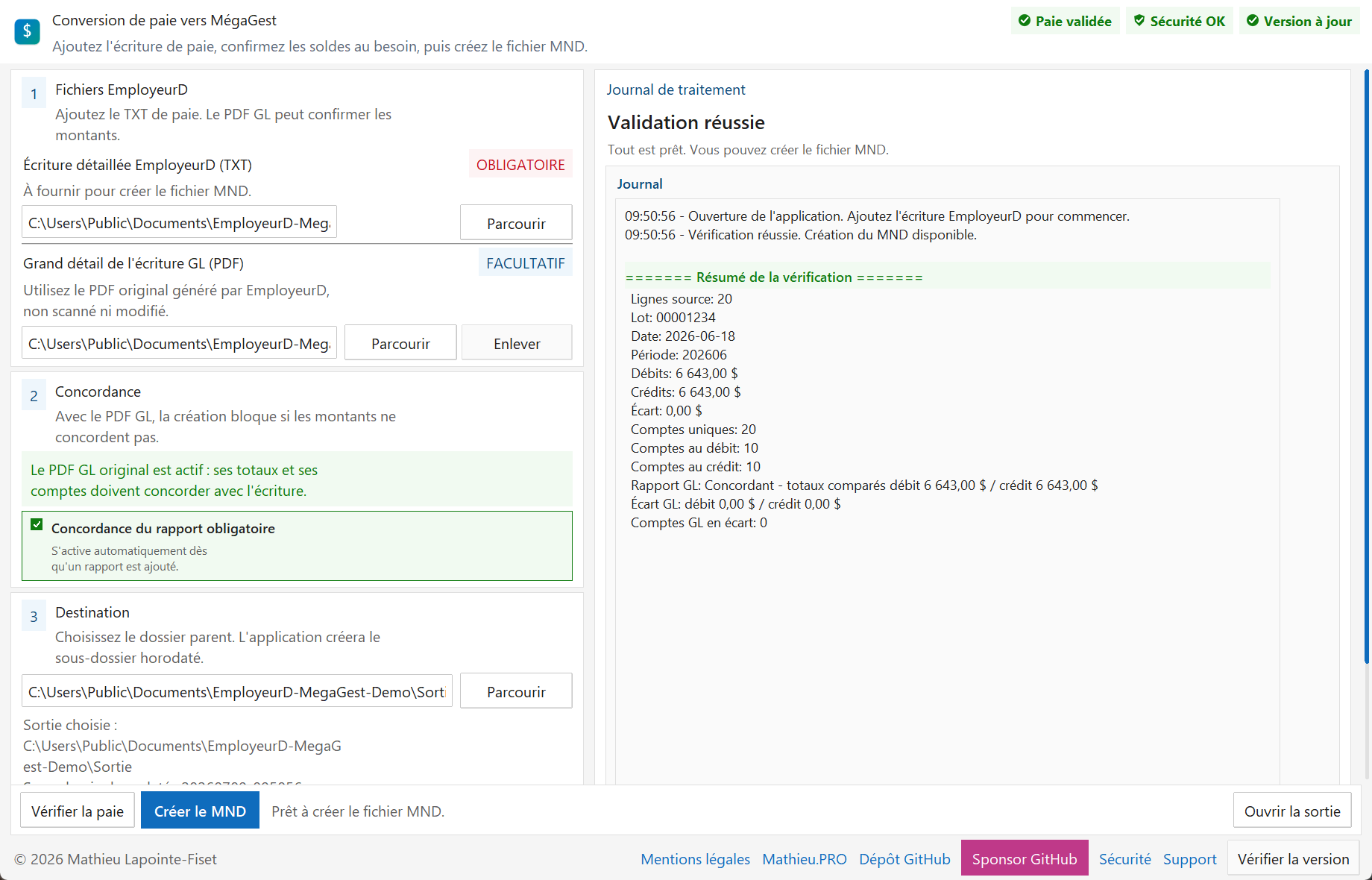Viewport: 1372px width, 880px height.
Task: Click the 'Écart: 0,00 $' line
Action: click(667, 411)
